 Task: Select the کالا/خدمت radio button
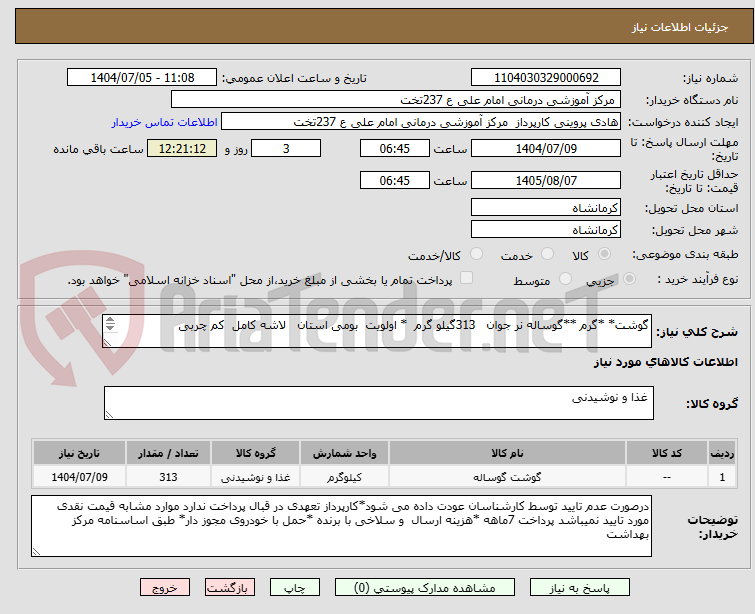[476, 254]
